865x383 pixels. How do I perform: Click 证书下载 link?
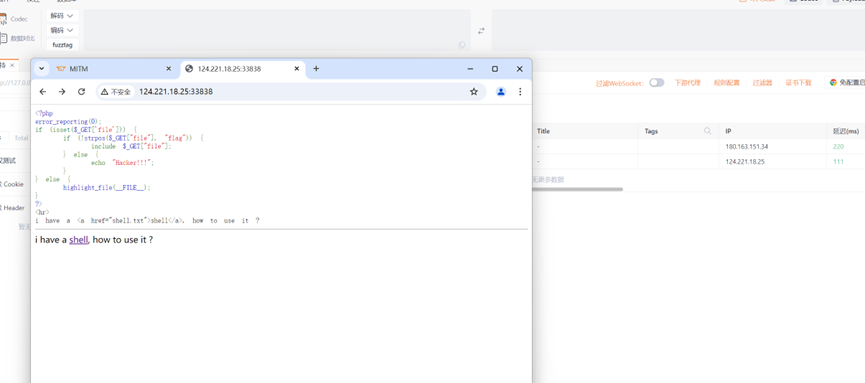[798, 83]
